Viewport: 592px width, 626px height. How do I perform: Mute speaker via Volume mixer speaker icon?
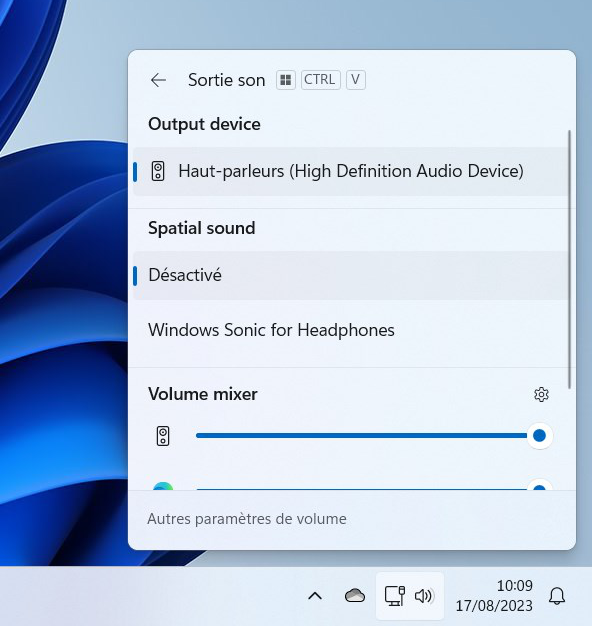162,436
